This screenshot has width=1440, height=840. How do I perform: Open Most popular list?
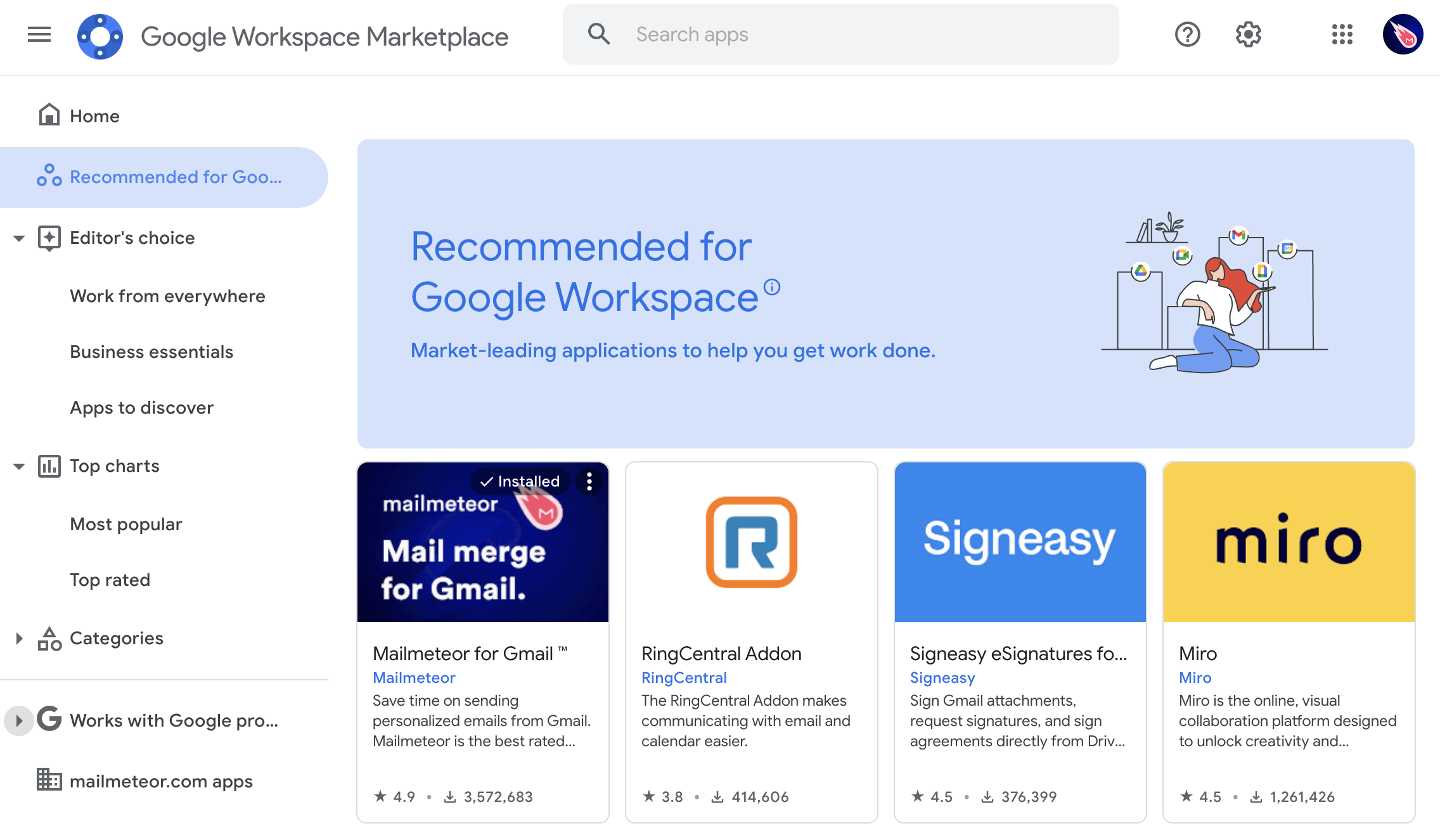coord(125,524)
